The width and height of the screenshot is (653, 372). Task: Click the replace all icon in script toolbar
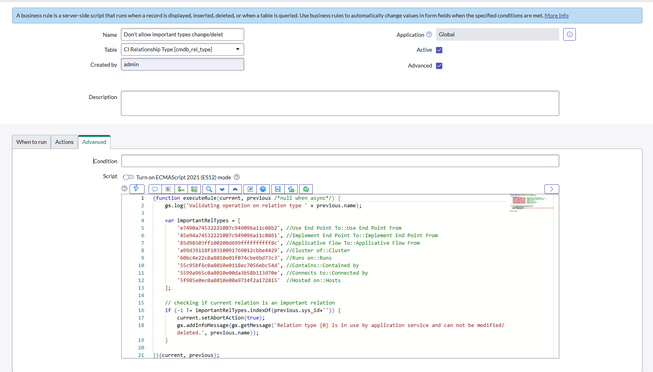tap(194, 189)
